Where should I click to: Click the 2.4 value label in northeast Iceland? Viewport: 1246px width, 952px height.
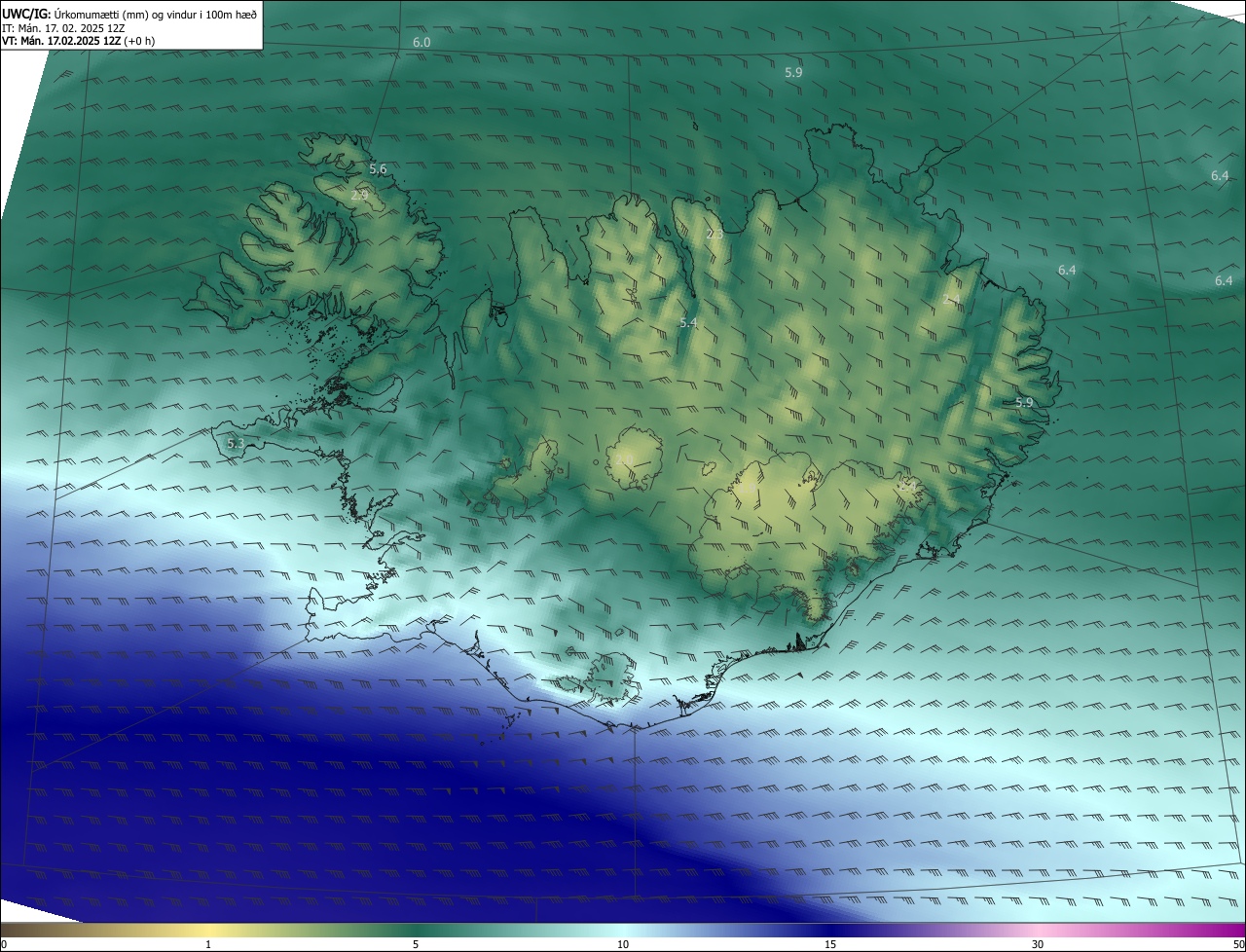pyautogui.click(x=951, y=300)
